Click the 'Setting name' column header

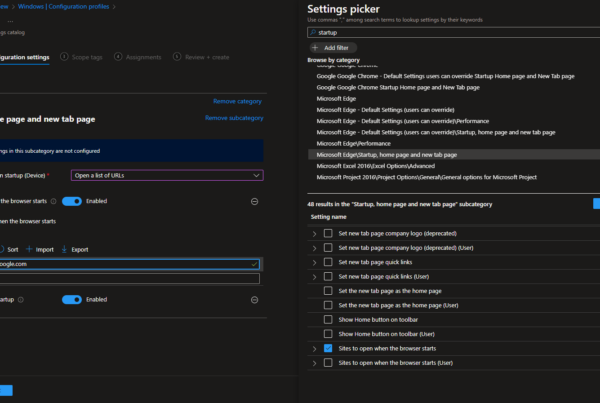pos(328,217)
